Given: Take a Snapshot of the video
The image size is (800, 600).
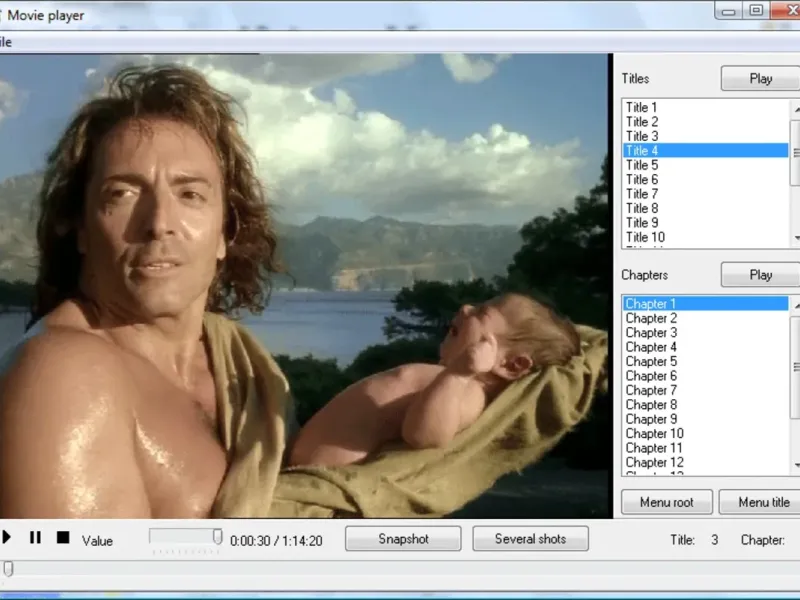Looking at the screenshot, I should (x=403, y=539).
